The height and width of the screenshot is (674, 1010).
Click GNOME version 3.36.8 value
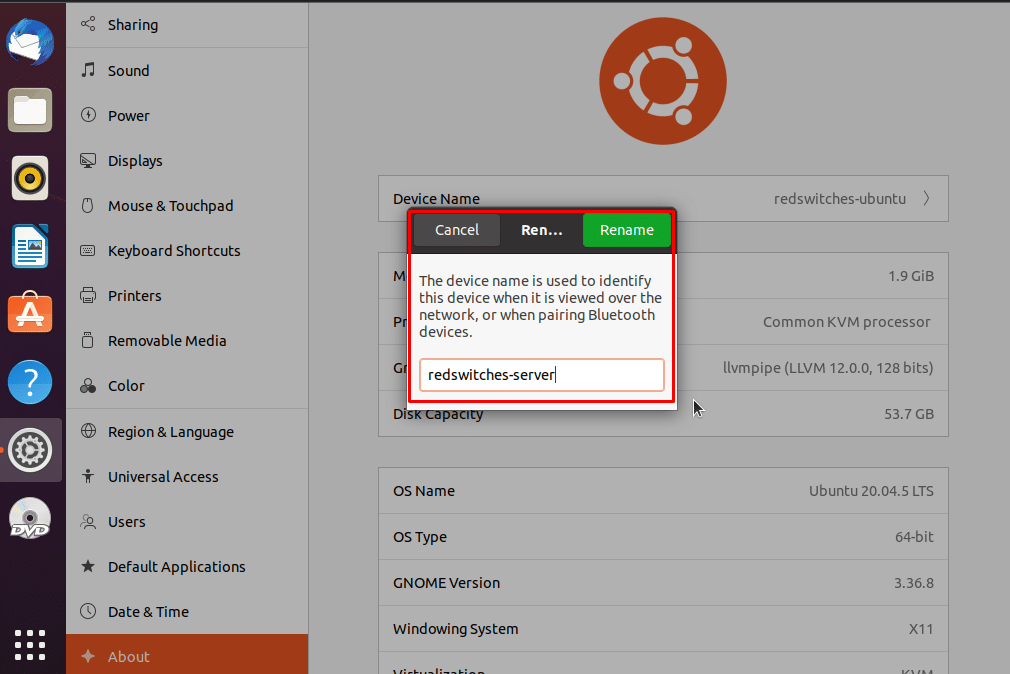[x=913, y=583]
